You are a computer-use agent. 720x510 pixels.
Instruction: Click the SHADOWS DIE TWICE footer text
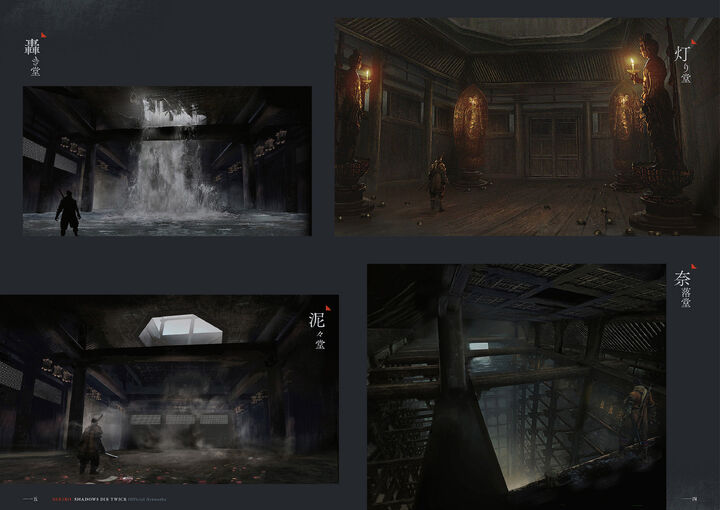pyautogui.click(x=101, y=499)
